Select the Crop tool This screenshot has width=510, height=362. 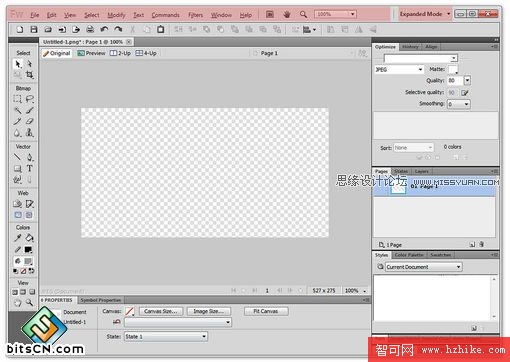pos(30,75)
